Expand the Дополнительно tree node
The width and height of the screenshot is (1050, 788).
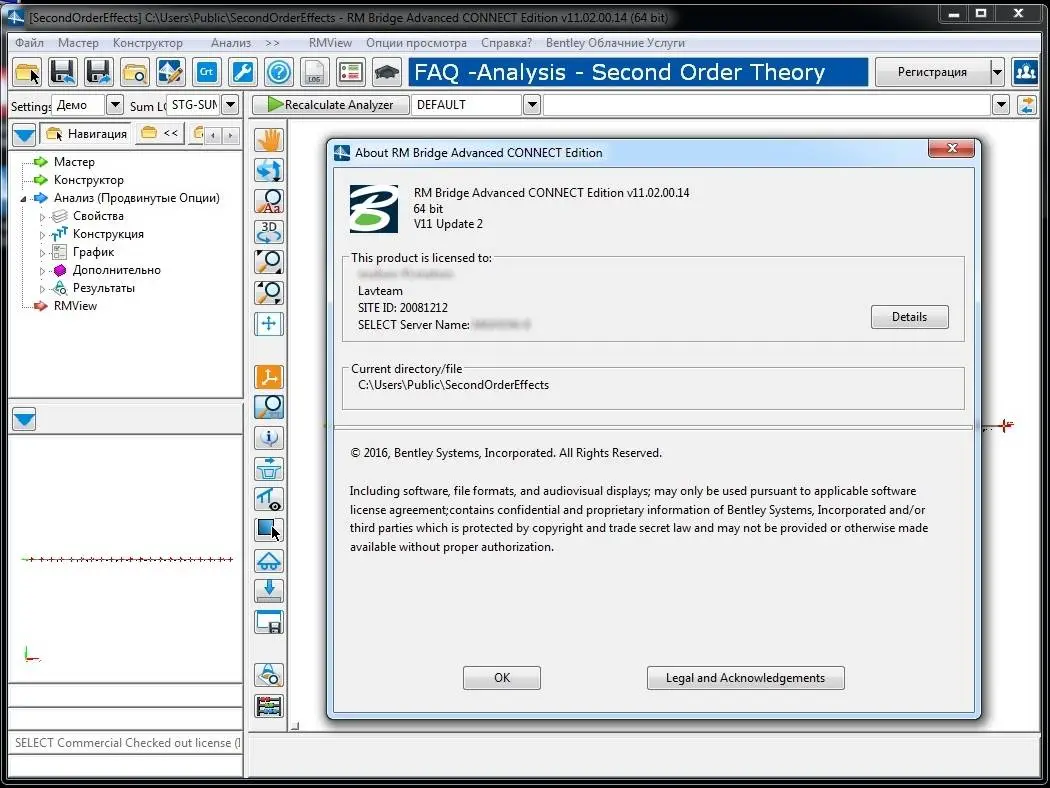[42, 271]
